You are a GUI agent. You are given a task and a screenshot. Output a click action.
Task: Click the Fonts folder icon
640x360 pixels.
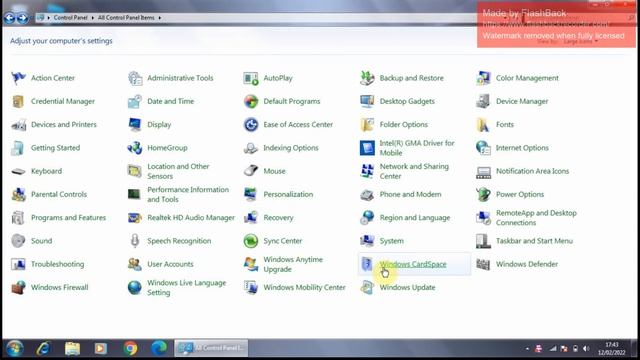(483, 124)
